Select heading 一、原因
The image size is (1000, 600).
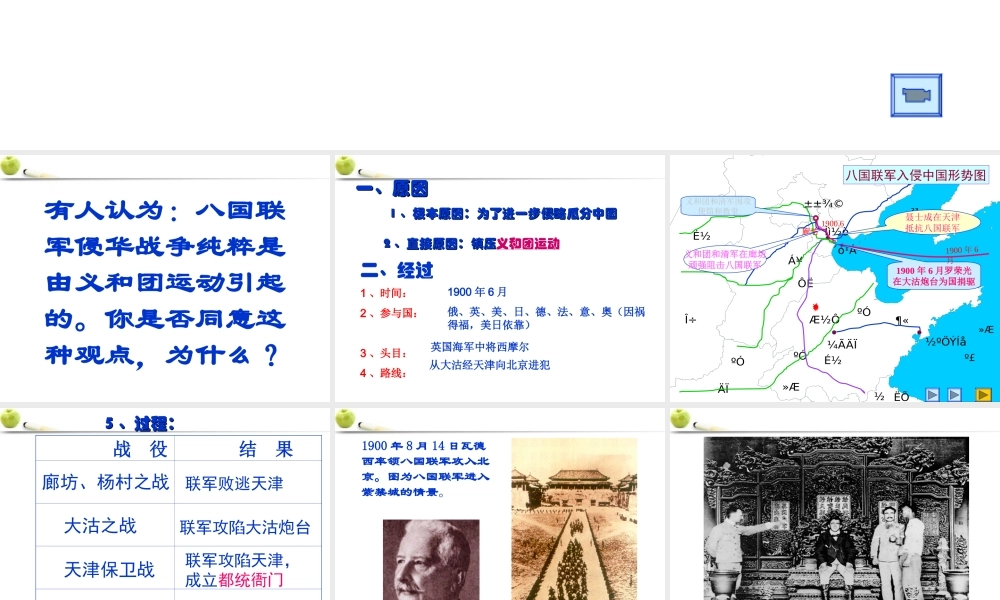(392, 189)
